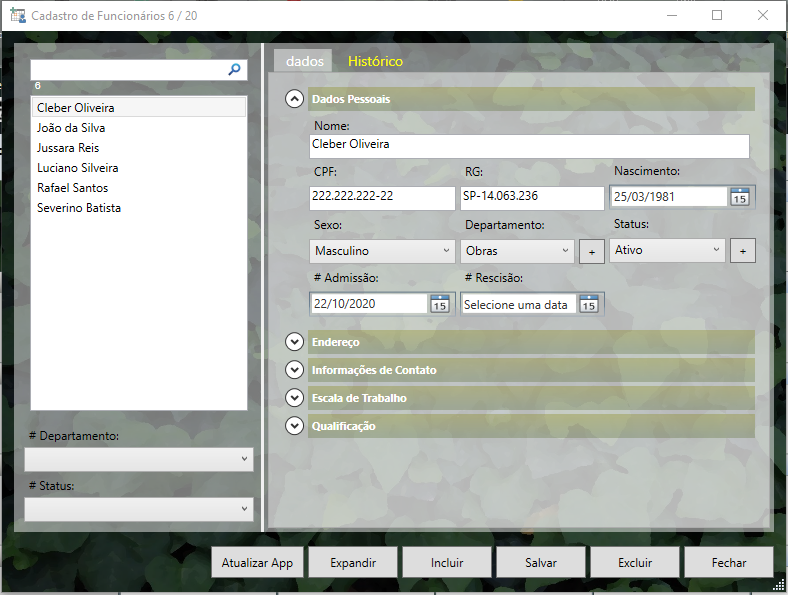Switch to the Histórico tab
The width and height of the screenshot is (788, 595).
[375, 61]
